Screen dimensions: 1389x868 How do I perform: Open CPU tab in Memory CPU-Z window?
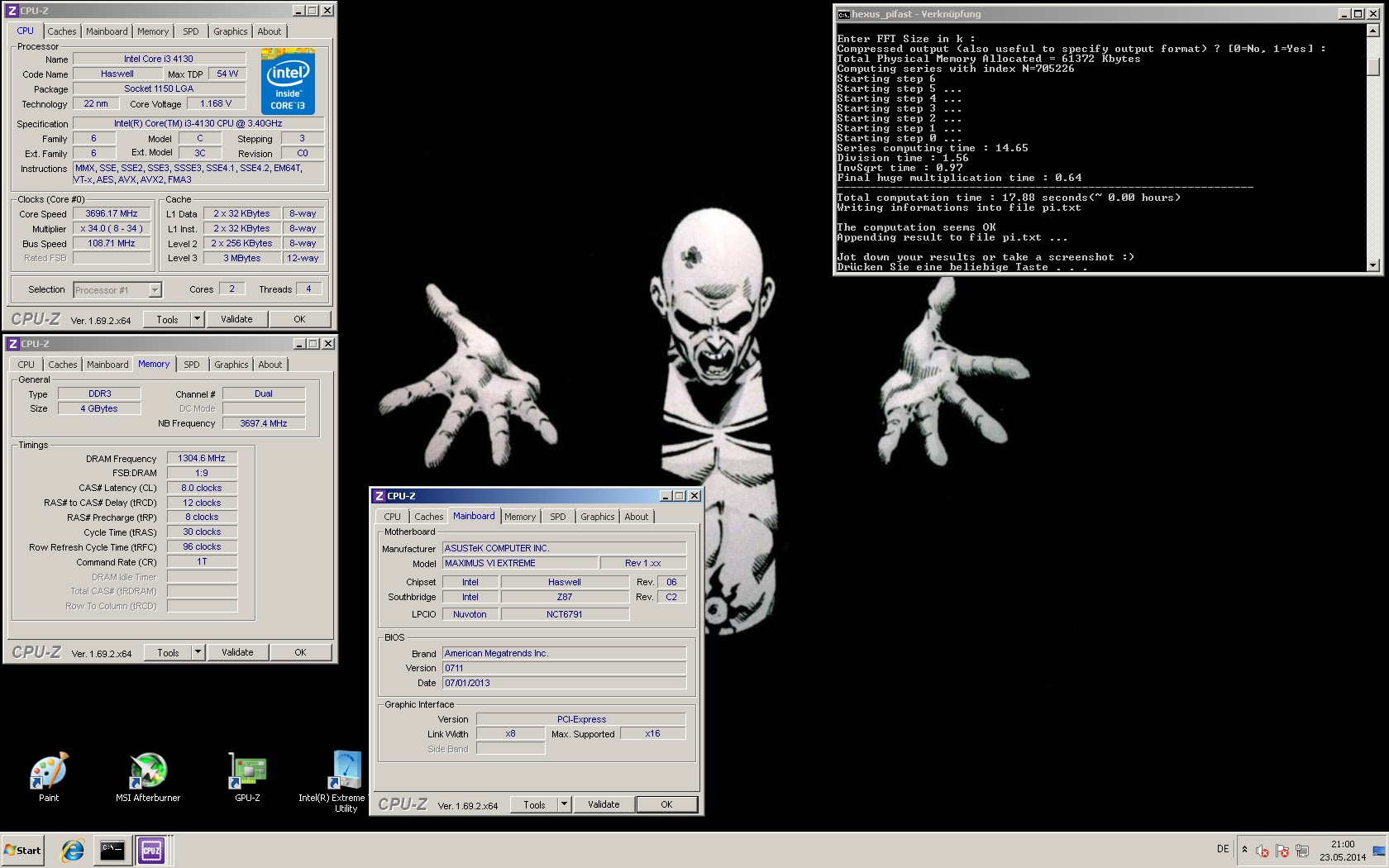[x=26, y=365]
